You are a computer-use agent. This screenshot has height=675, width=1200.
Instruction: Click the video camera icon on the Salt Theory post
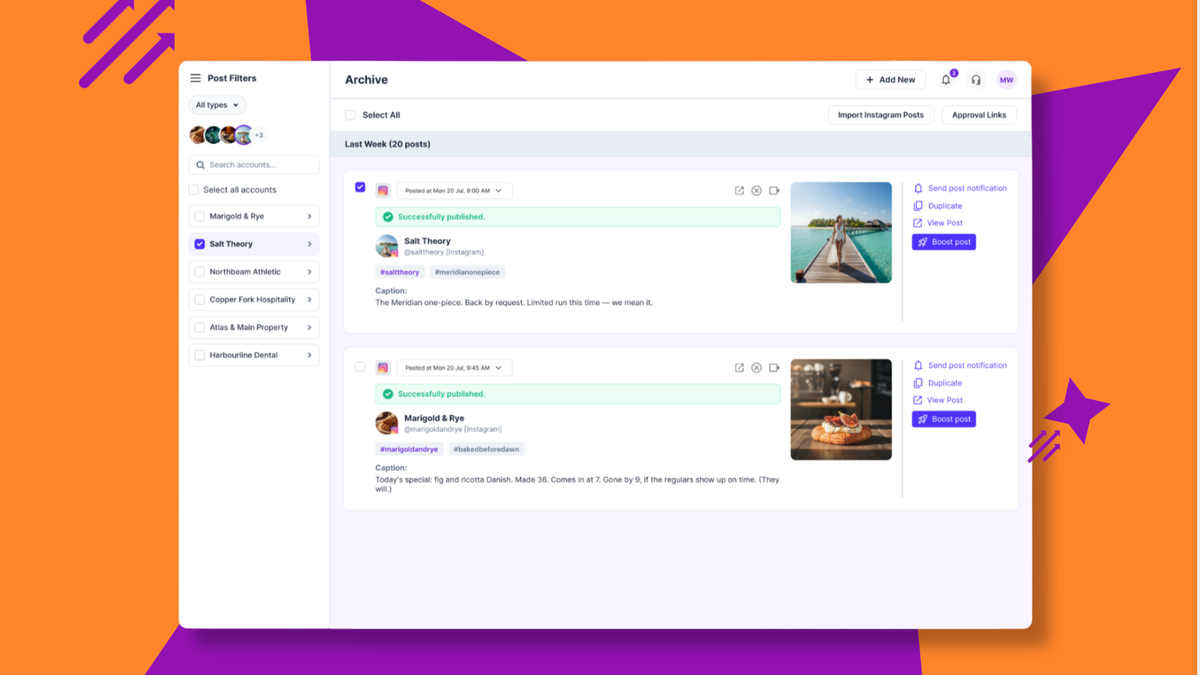pos(774,190)
